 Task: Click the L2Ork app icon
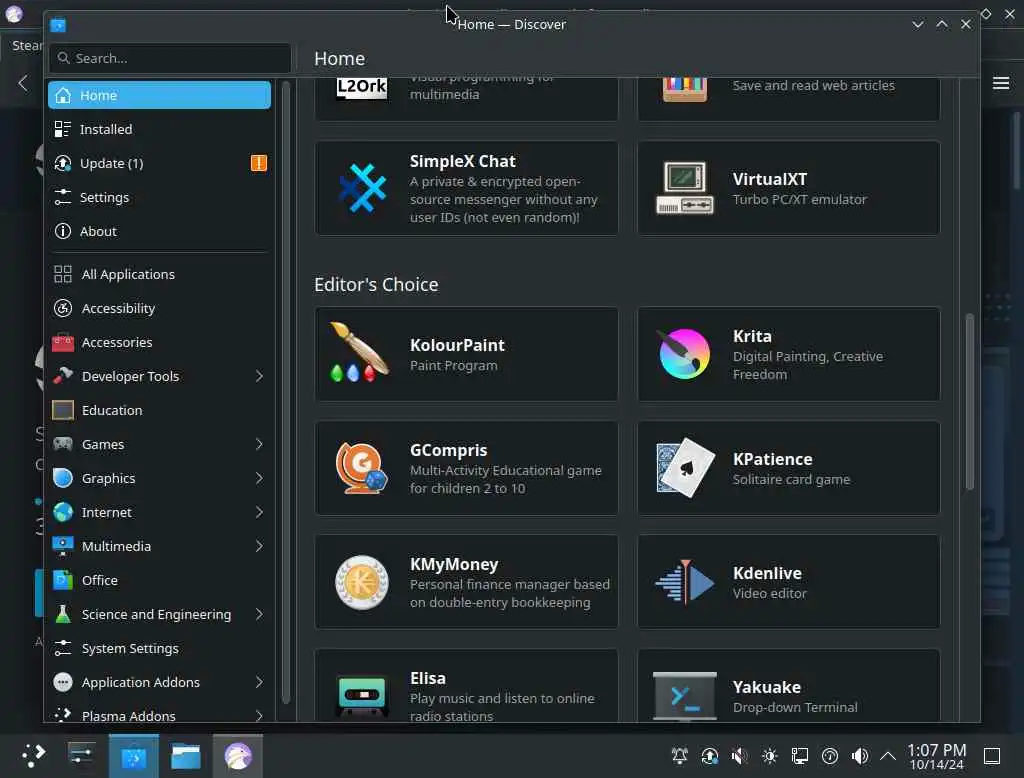click(361, 89)
